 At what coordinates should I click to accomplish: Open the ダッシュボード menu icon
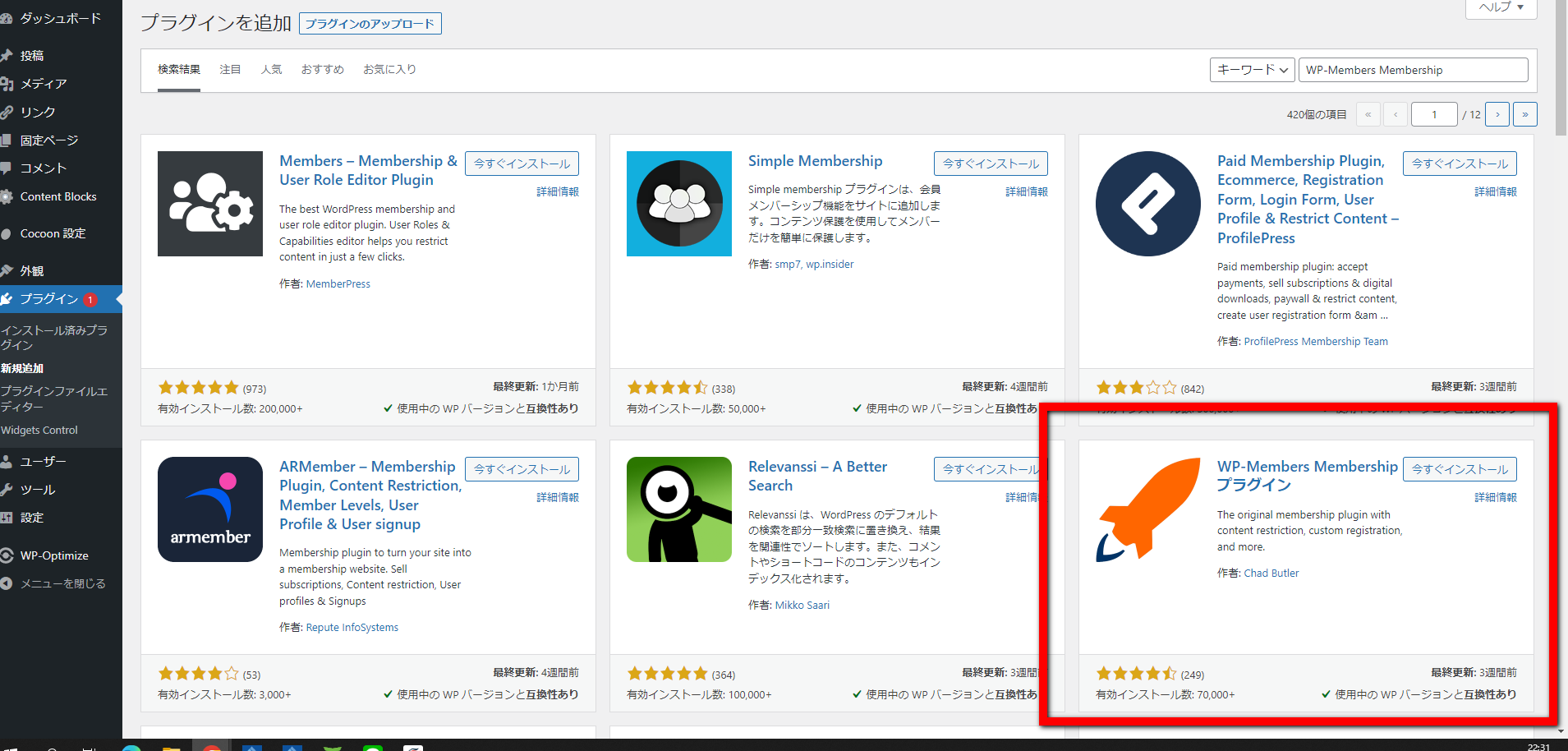pos(6,18)
